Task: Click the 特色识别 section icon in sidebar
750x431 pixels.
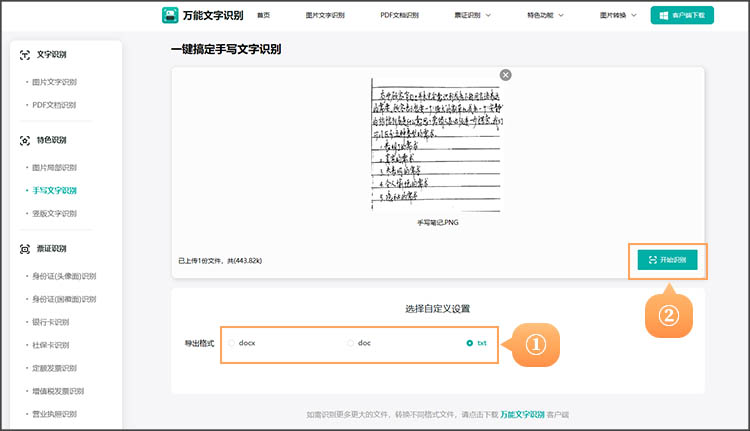Action: [x=25, y=140]
